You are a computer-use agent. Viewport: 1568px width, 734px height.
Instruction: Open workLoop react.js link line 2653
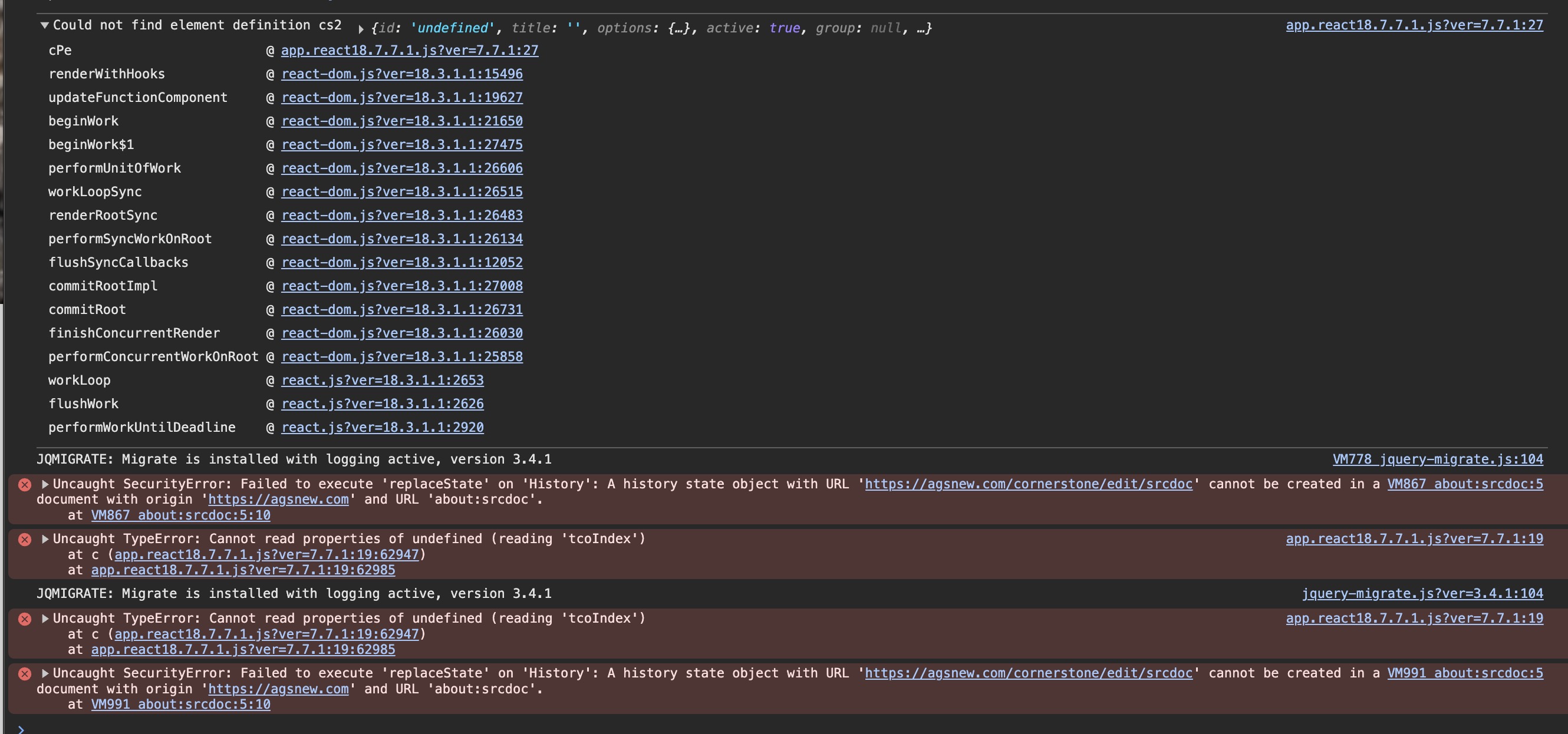tap(382, 381)
